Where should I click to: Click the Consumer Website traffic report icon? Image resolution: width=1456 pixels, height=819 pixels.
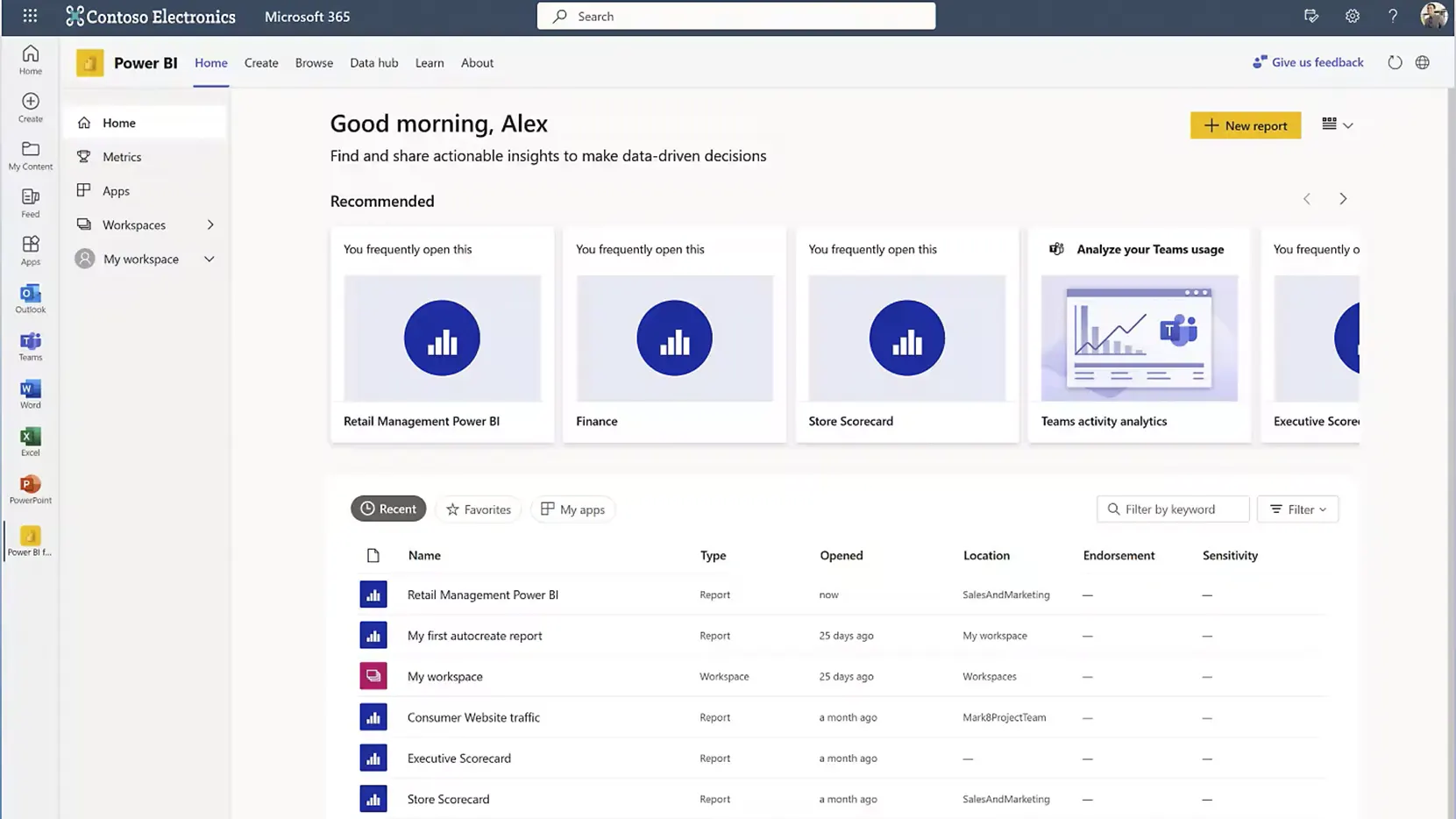pos(373,717)
